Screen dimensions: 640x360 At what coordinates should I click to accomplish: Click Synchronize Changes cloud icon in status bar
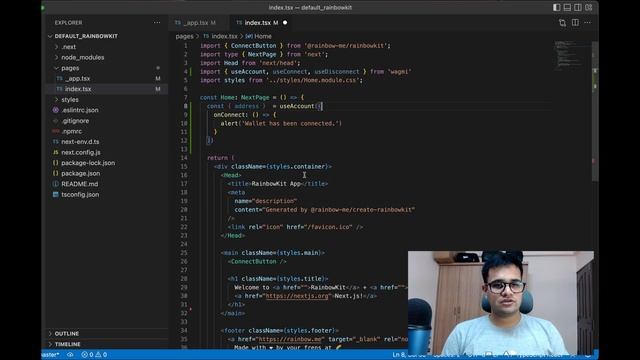(70, 355)
